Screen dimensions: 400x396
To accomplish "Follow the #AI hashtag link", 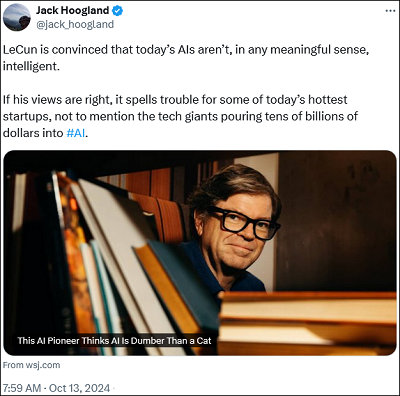I will point(76,133).
